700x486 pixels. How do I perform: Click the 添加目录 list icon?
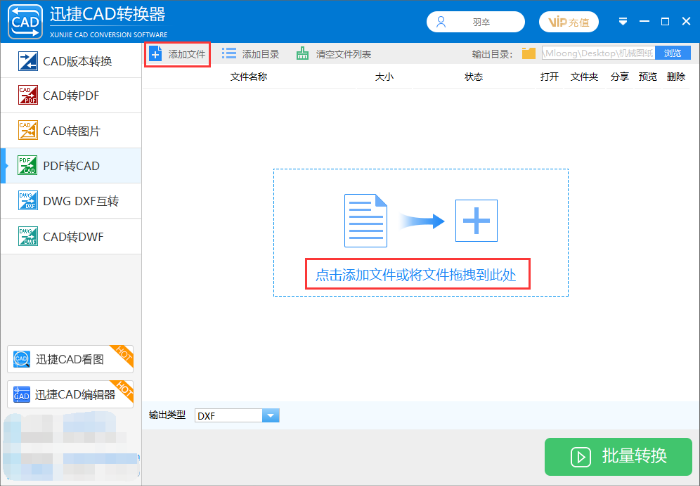pos(229,54)
